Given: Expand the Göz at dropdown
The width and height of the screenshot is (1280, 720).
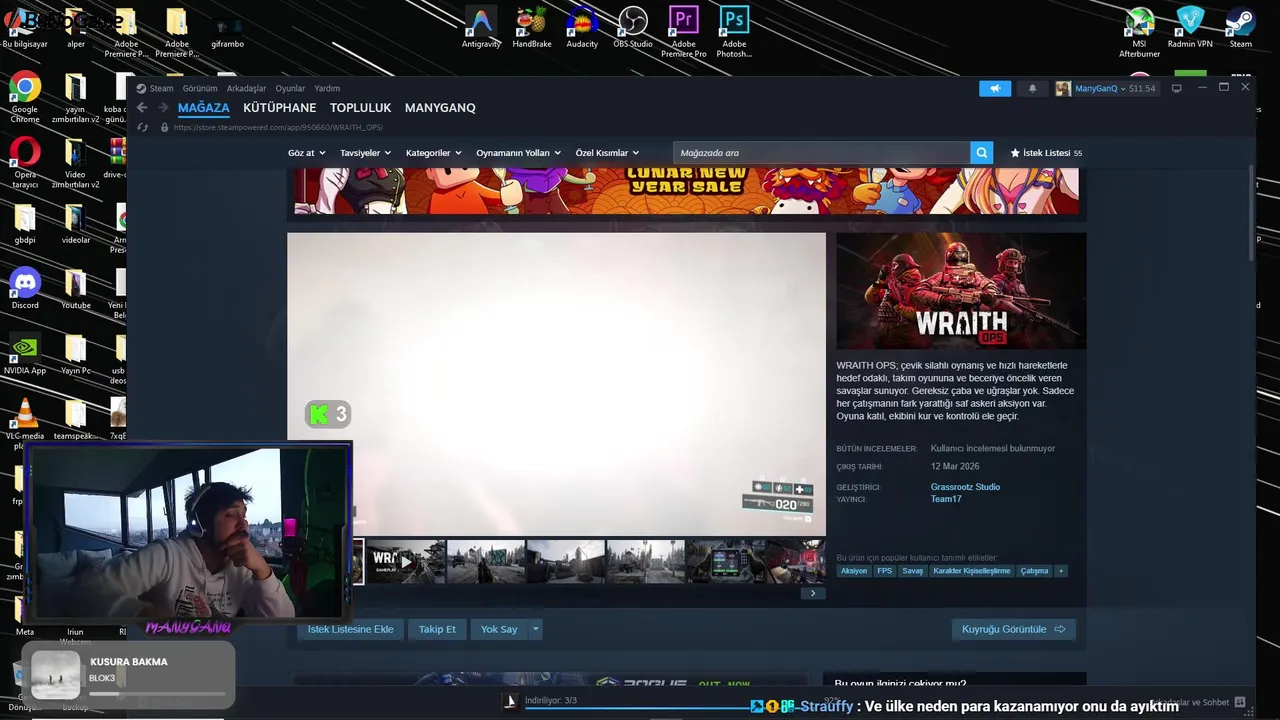Looking at the screenshot, I should point(306,153).
